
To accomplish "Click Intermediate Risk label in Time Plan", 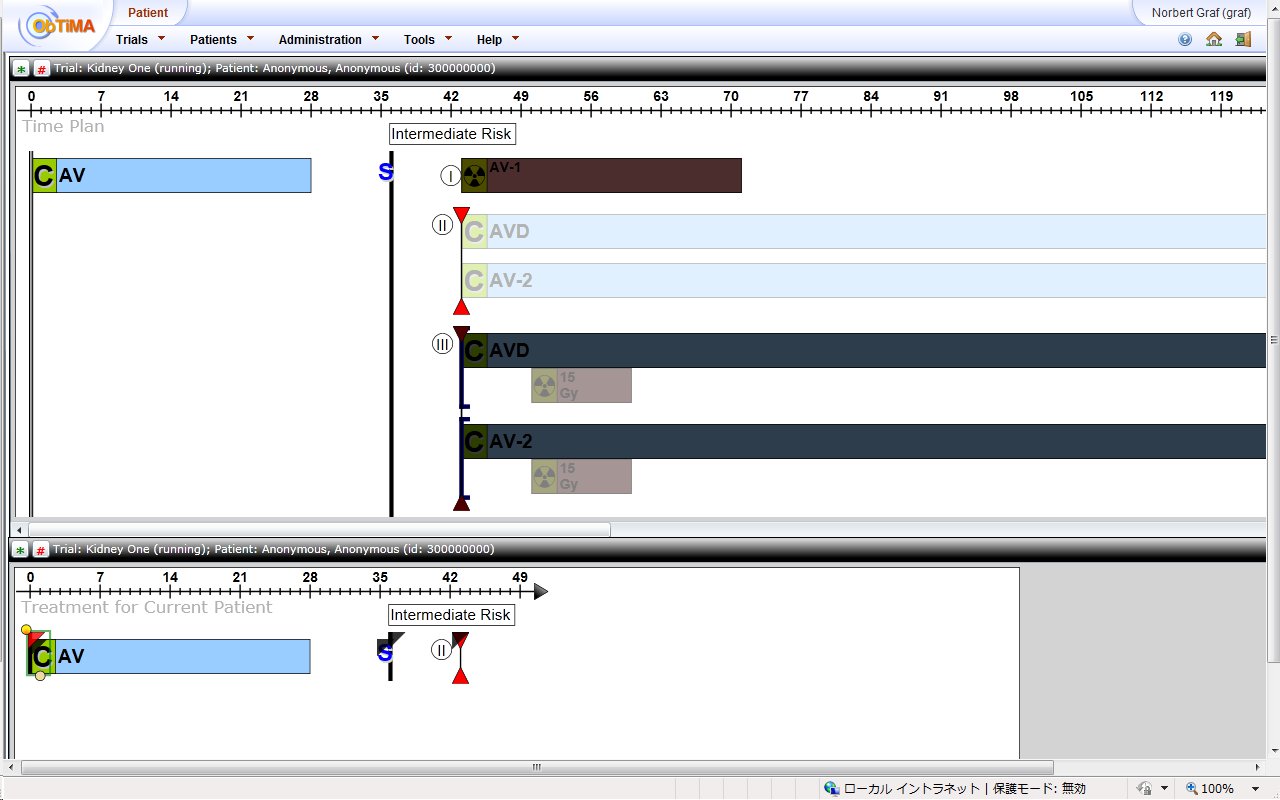I will [451, 134].
